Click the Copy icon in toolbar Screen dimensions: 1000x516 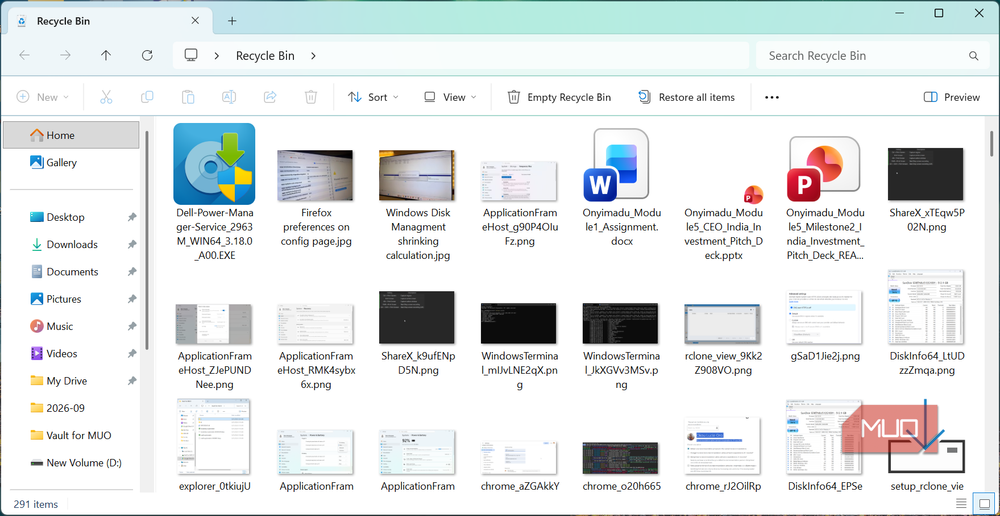pyautogui.click(x=147, y=97)
